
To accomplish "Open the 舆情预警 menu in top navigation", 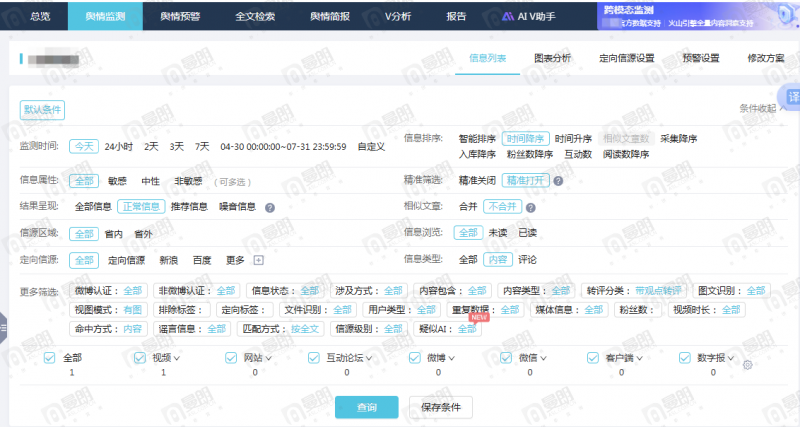I will coord(180,16).
